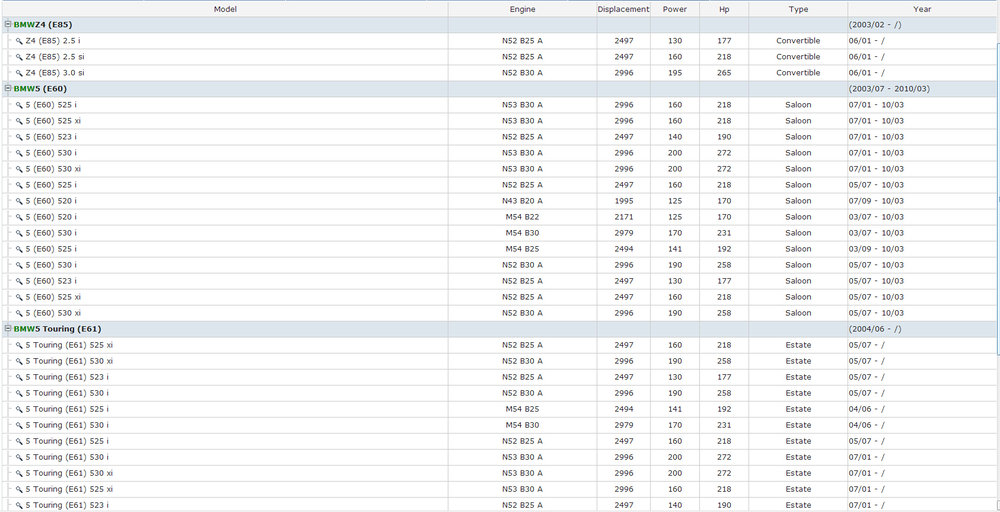Select the 5 (E60) 525 i N52 B25 A model name
Screen dimensions: 1000x512
click(51, 185)
